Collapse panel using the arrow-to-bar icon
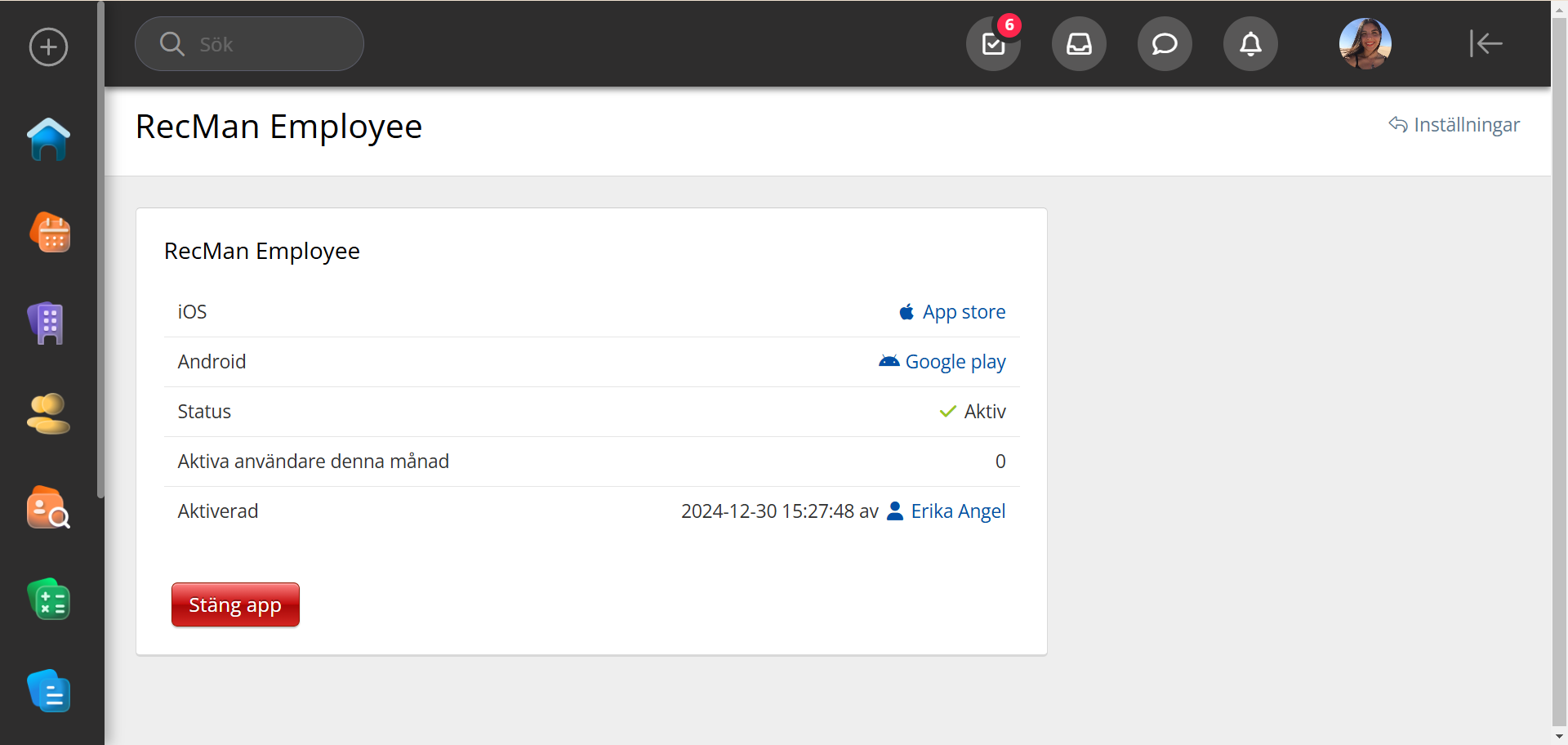 click(x=1486, y=44)
